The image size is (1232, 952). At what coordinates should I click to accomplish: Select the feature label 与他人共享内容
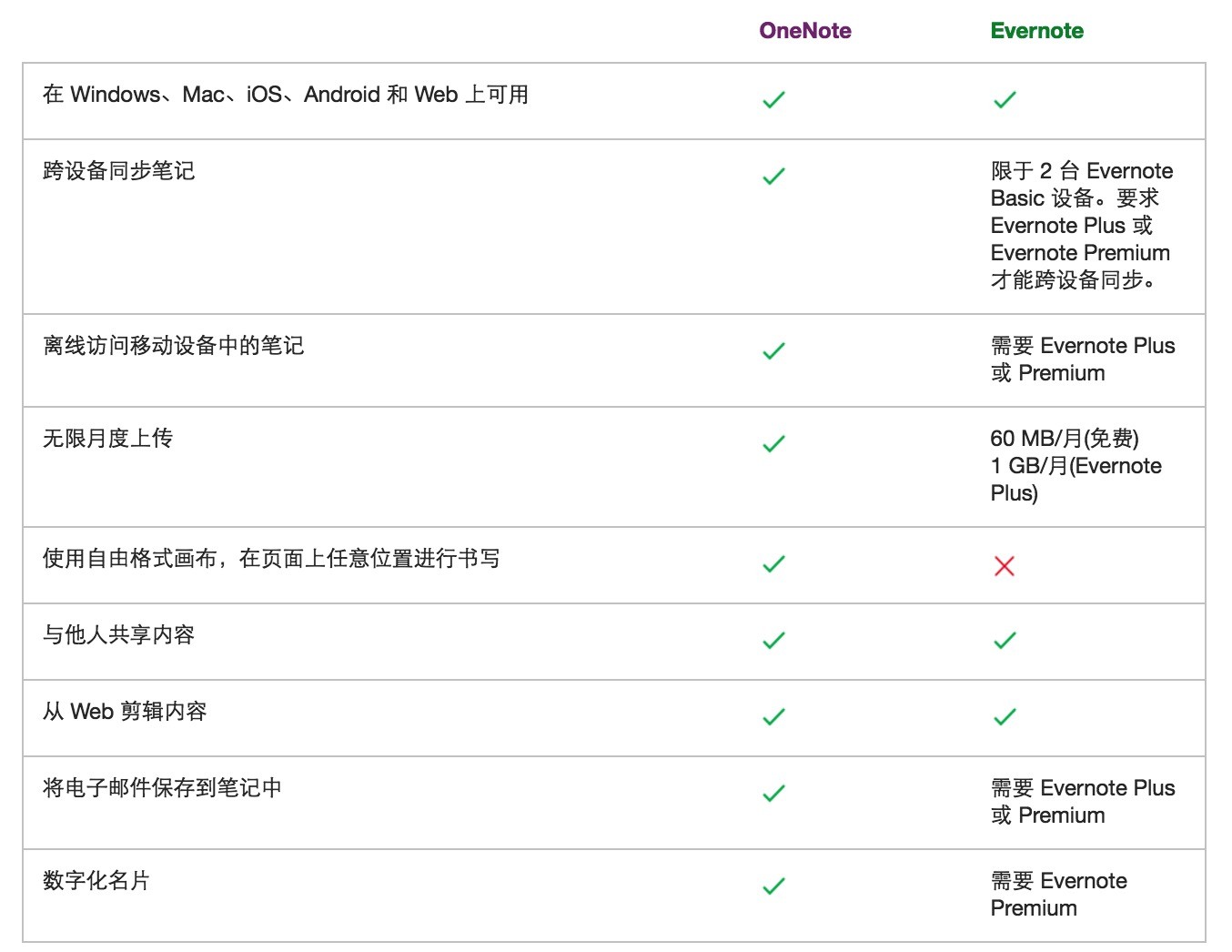coord(118,635)
